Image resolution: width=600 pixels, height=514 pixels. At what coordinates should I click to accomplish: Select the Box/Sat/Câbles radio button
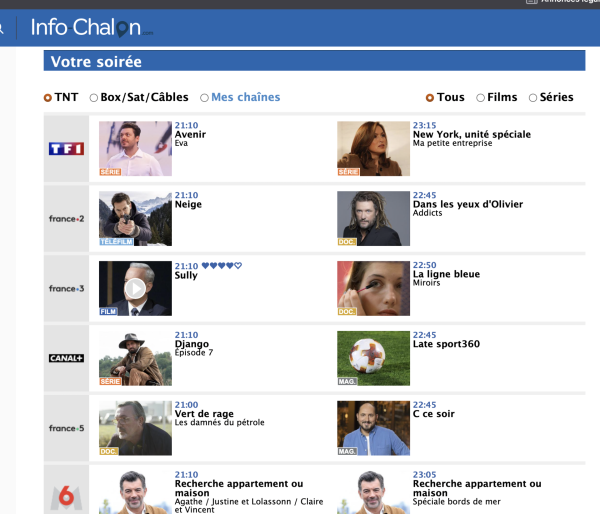pyautogui.click(x=93, y=98)
